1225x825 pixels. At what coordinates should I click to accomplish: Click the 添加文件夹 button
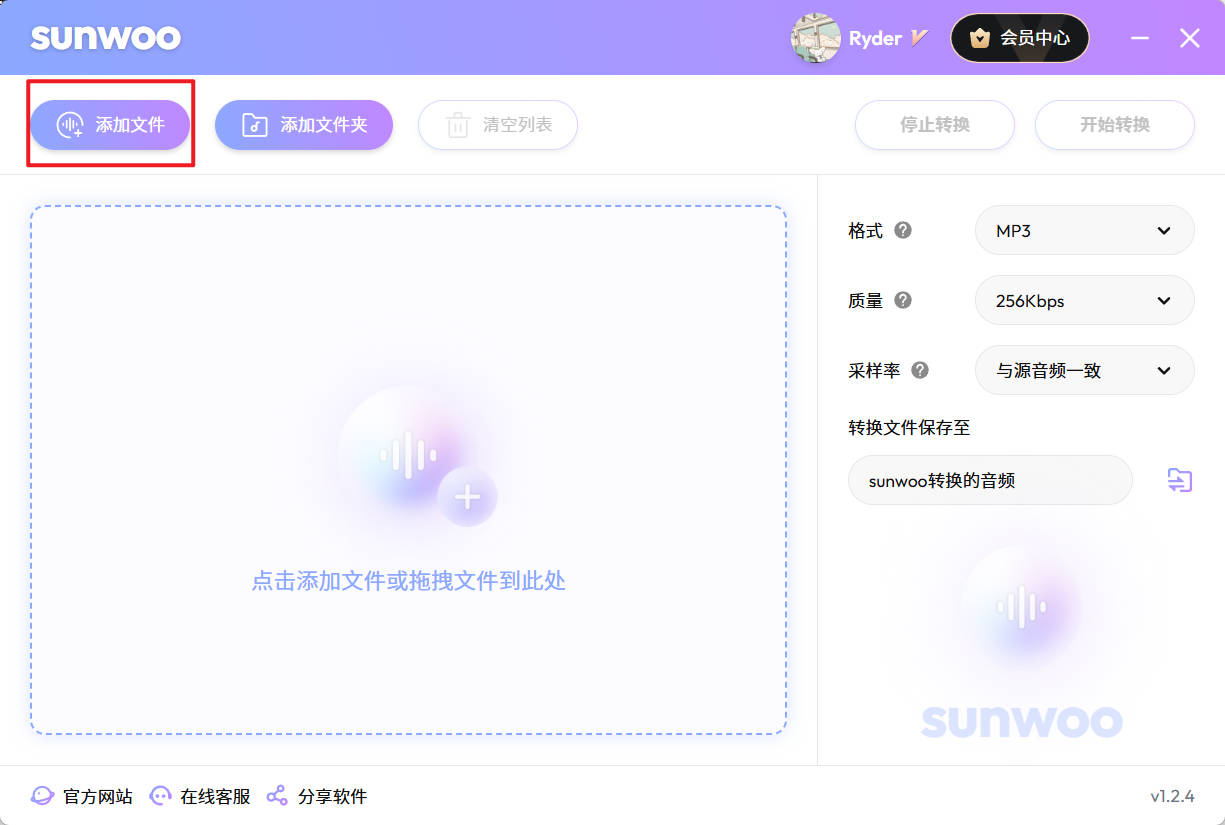click(x=304, y=125)
